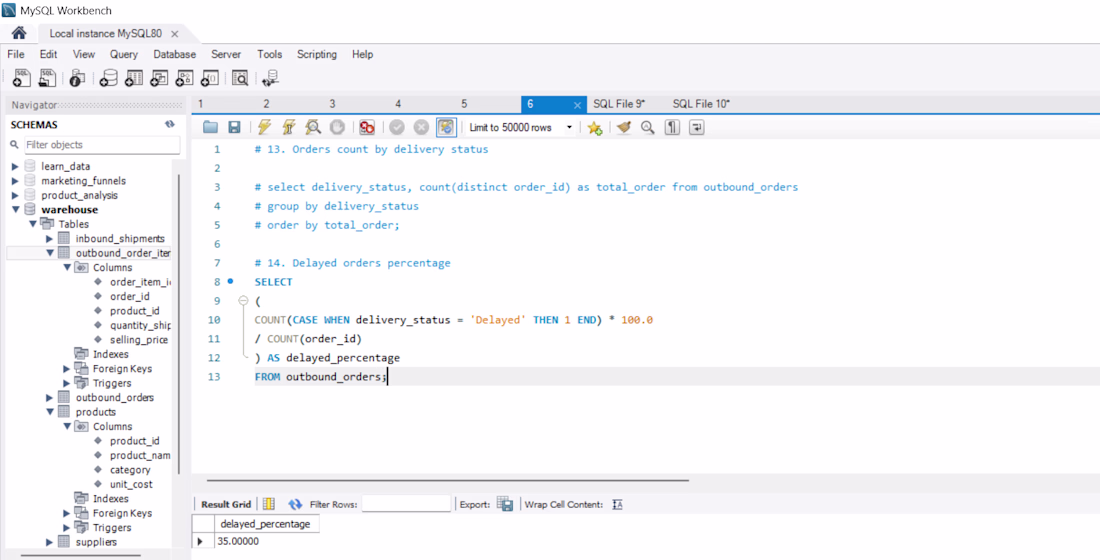Switch result grid to form view icon
The image size is (1100, 560).
[x=269, y=504]
